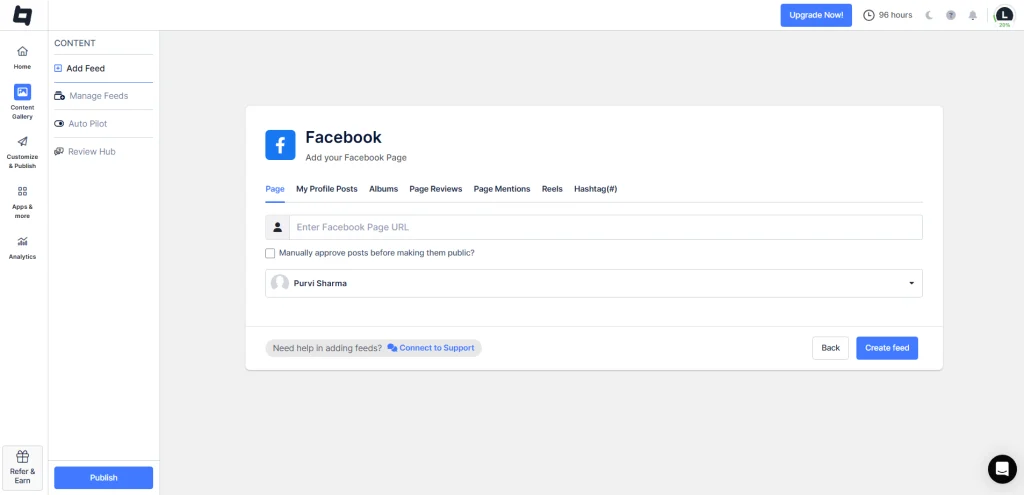Switch to the My Profile Posts tab
Viewport: 1024px width, 495px height.
tap(326, 189)
